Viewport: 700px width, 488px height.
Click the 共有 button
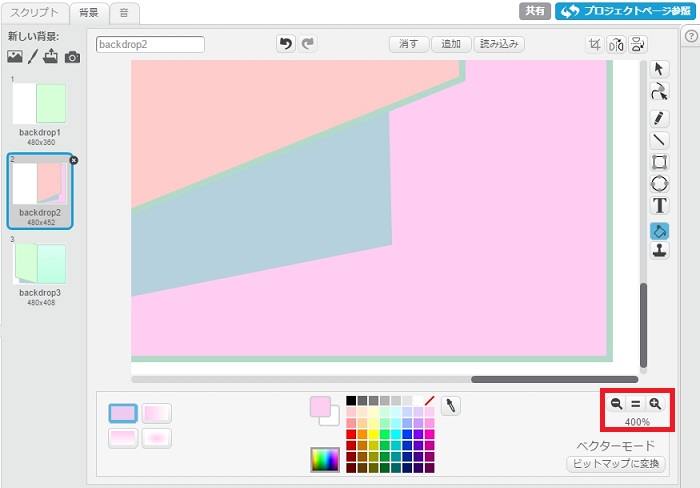point(535,11)
